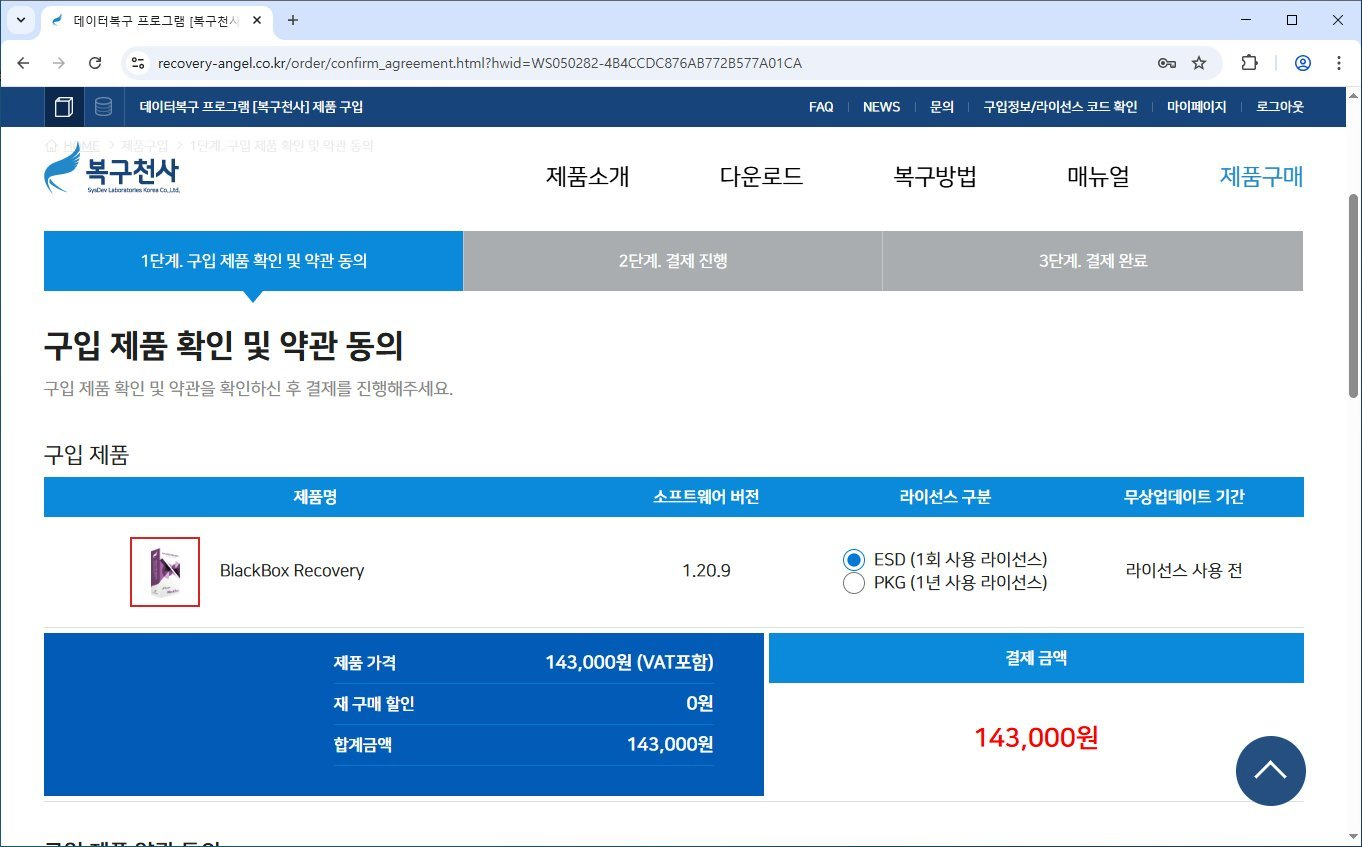Click the BlackBox Recovery product name

pyautogui.click(x=292, y=571)
